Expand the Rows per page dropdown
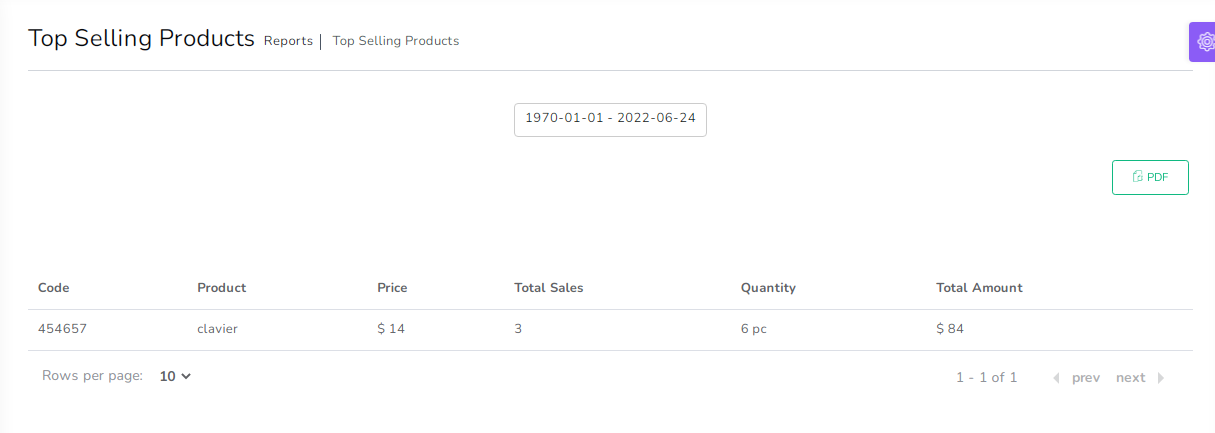This screenshot has width=1215, height=433. 175,377
